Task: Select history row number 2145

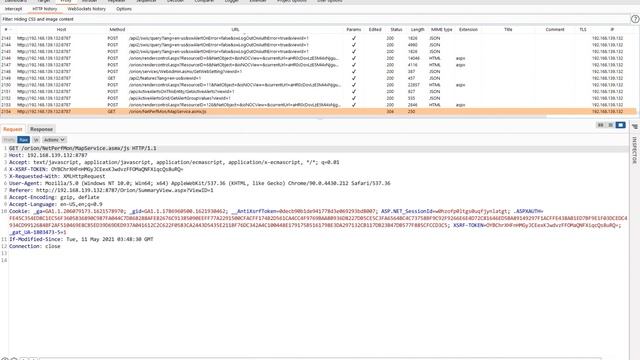Action: coord(318,51)
